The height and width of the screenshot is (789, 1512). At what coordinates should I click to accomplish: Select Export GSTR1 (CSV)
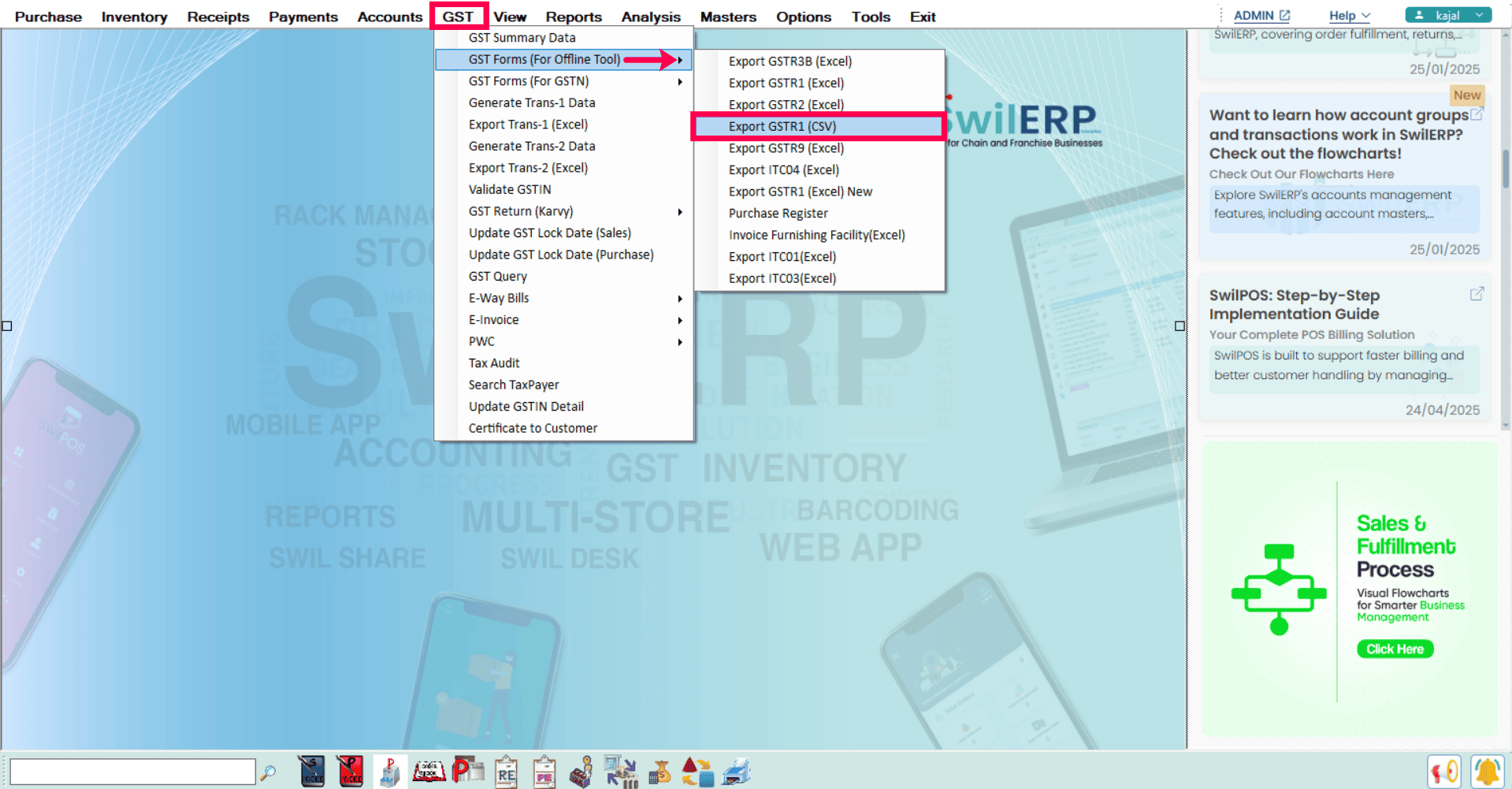[819, 126]
